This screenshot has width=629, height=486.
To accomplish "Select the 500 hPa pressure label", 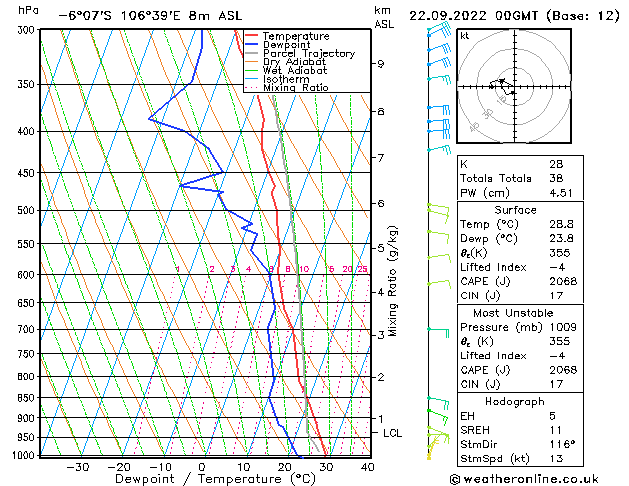I will tap(28, 211).
